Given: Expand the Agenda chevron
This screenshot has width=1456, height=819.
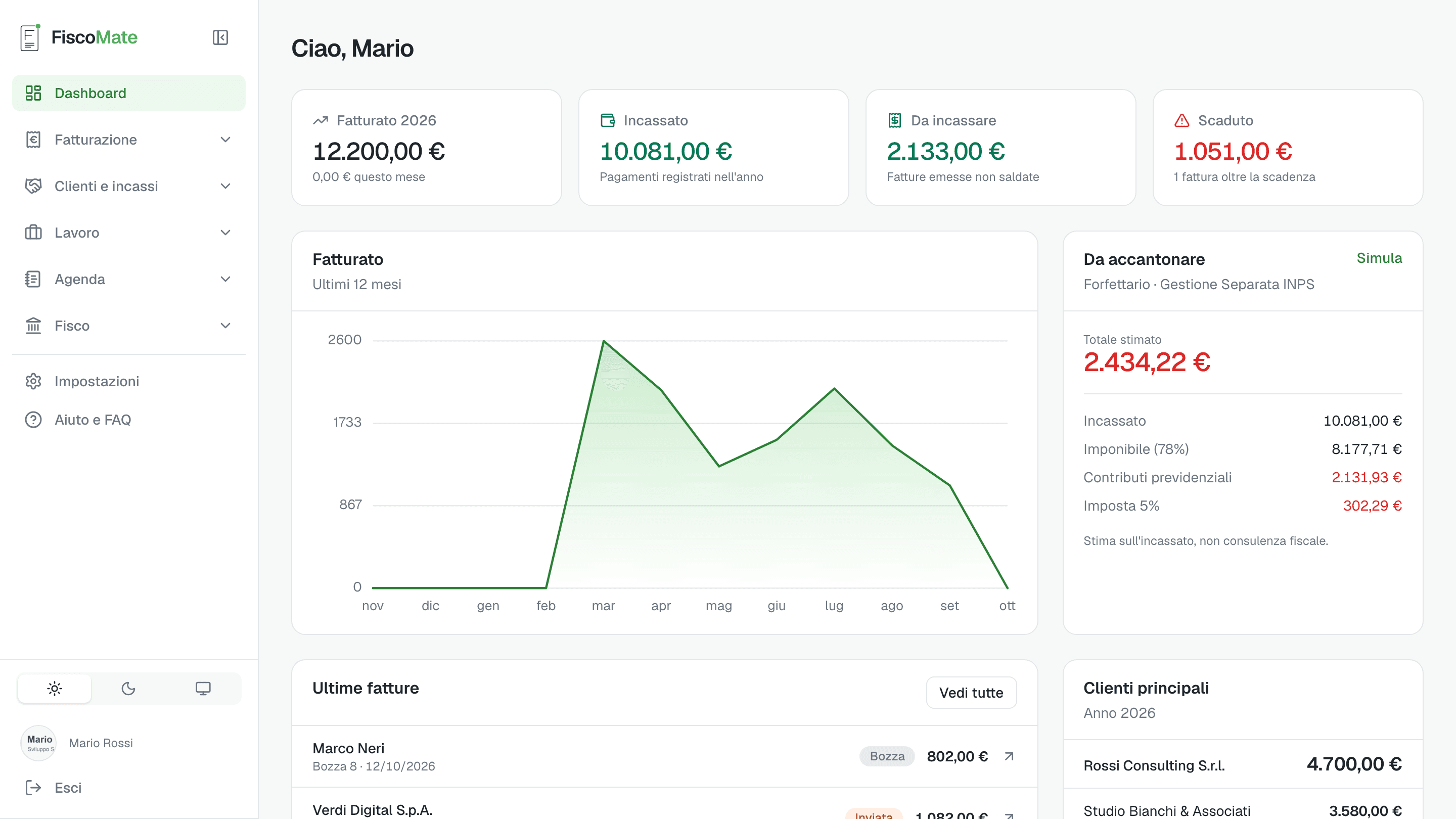Looking at the screenshot, I should [225, 279].
